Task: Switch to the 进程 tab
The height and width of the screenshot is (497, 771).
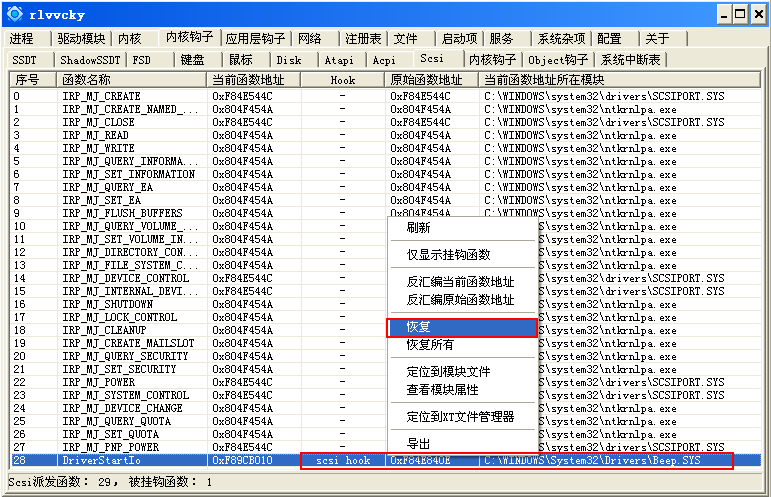Action: [22, 39]
